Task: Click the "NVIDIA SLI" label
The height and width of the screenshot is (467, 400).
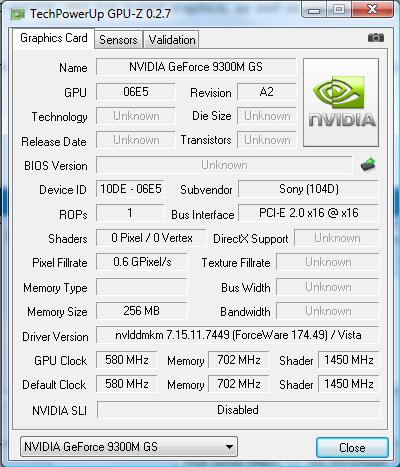Action: tap(60, 411)
